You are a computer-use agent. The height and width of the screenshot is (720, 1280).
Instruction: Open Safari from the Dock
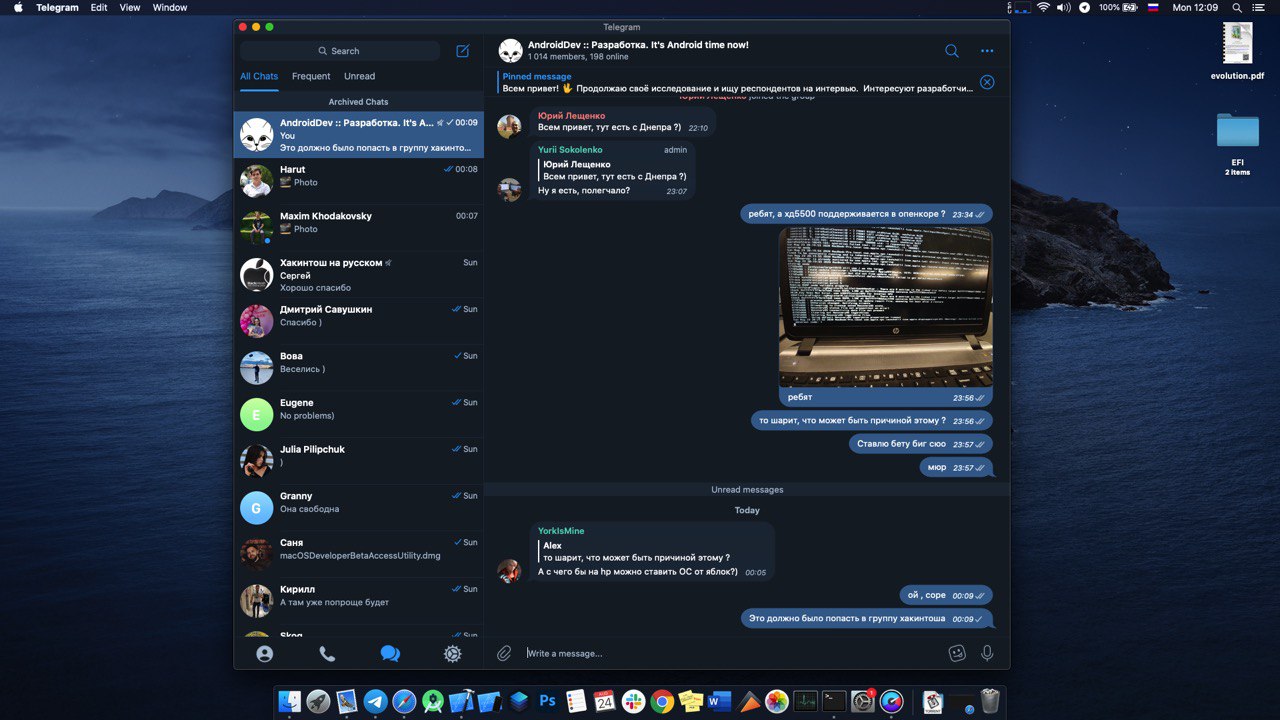click(x=404, y=702)
